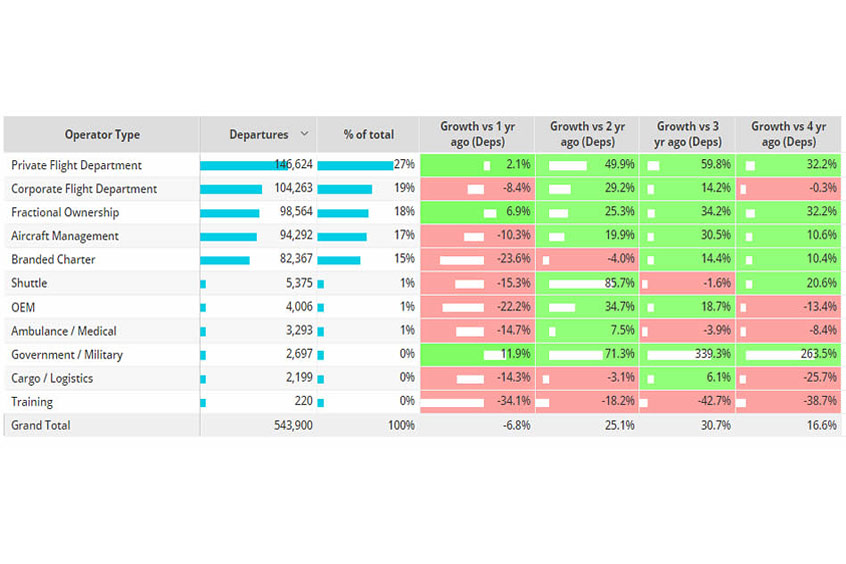Viewport: 846px width, 564px height.
Task: Open the Departures column sort dropdown arrow
Action: click(305, 134)
